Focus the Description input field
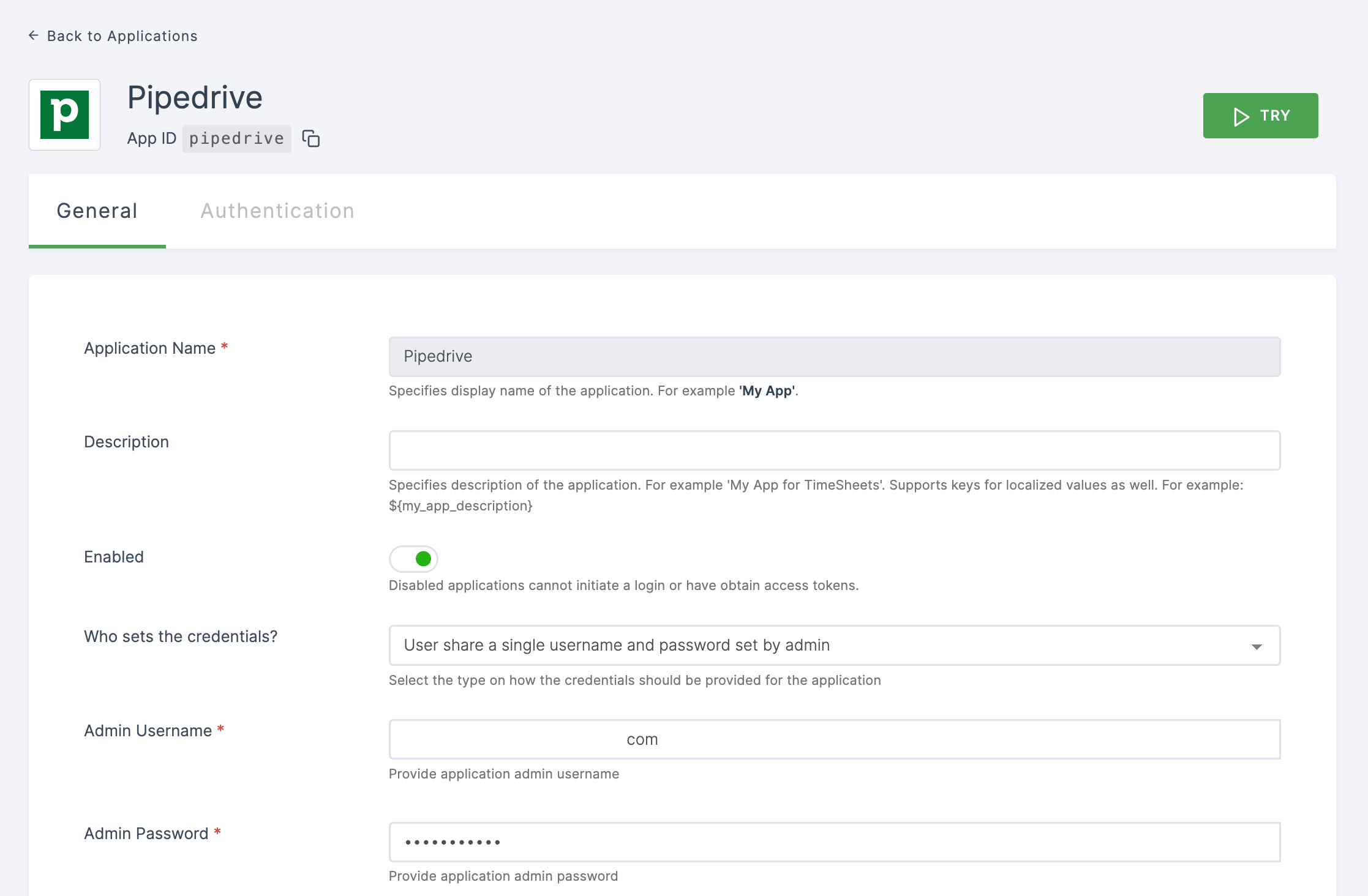This screenshot has width=1368, height=896. 835,450
